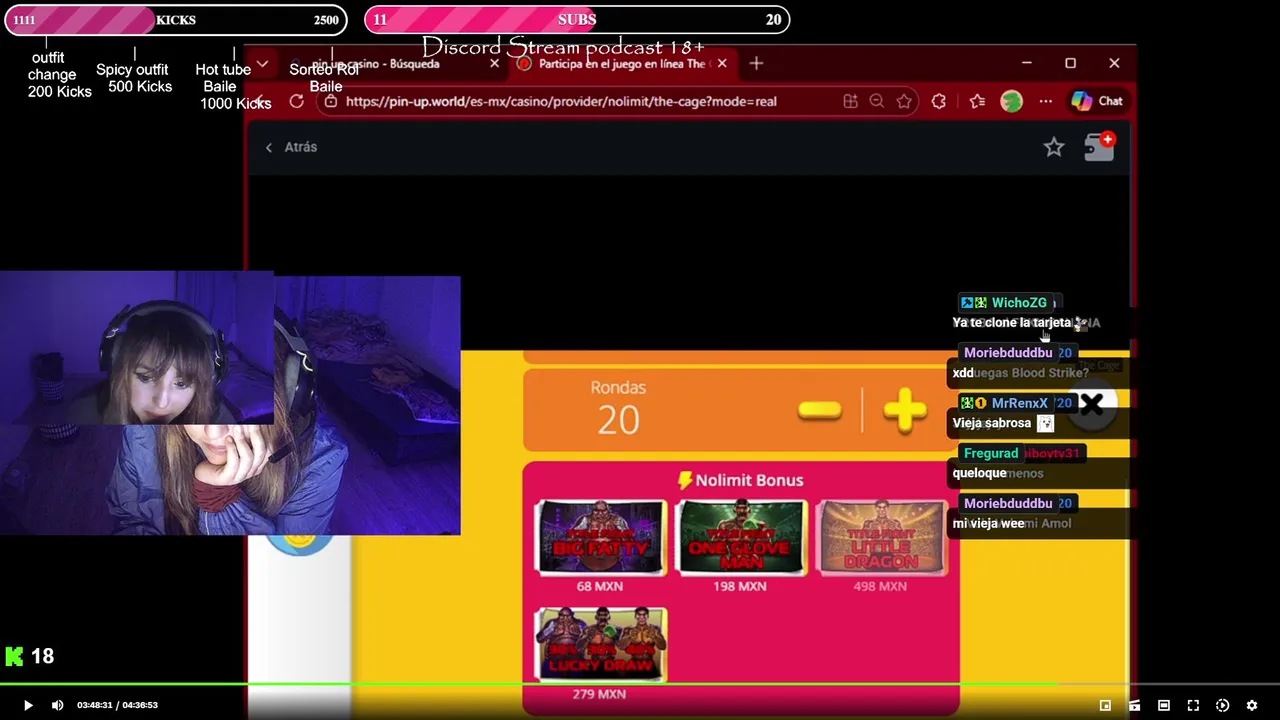Click the browser refresh icon
The height and width of the screenshot is (720, 1280).
[297, 101]
